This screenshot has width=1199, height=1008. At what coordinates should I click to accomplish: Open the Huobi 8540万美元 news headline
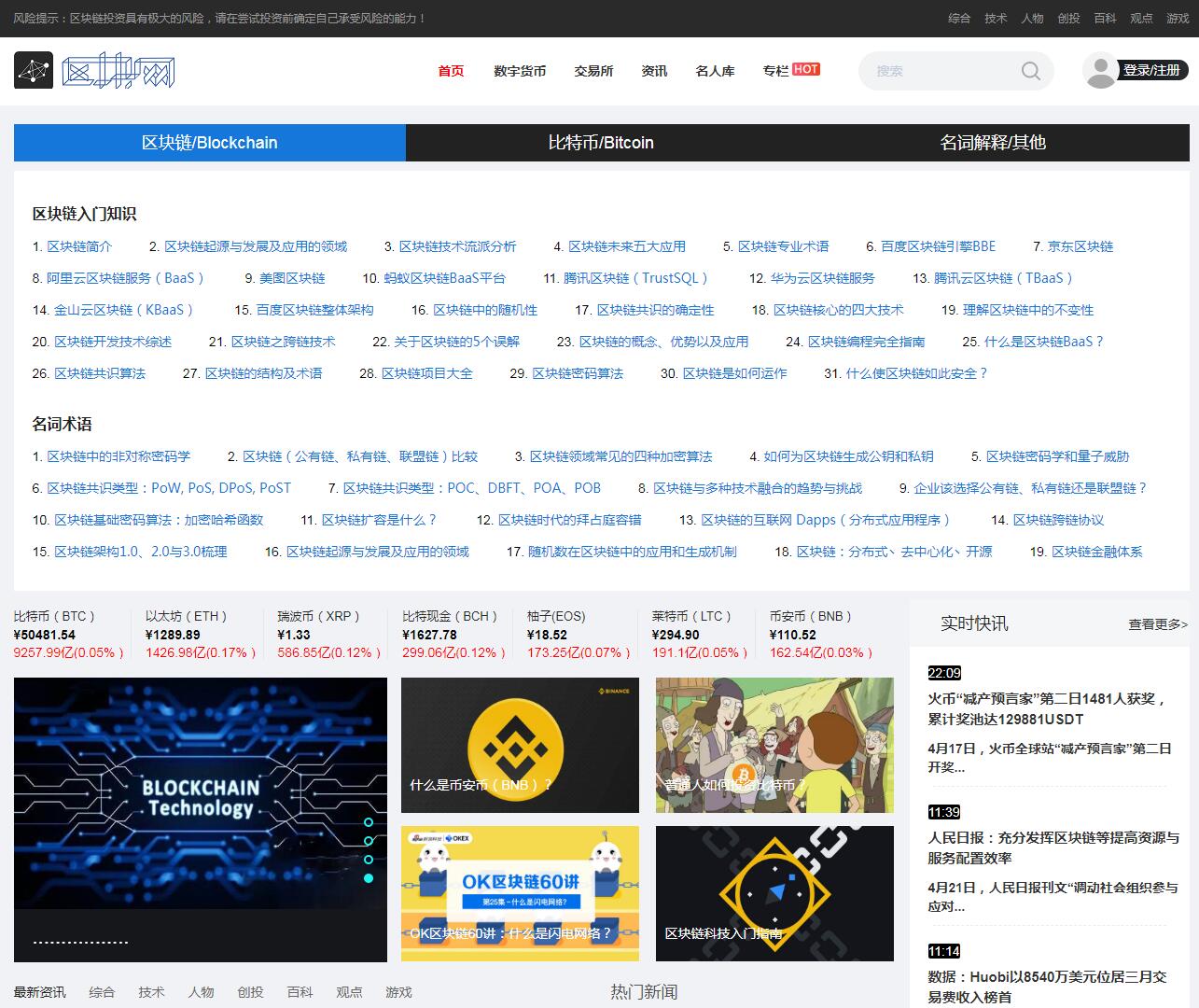coord(1047,987)
